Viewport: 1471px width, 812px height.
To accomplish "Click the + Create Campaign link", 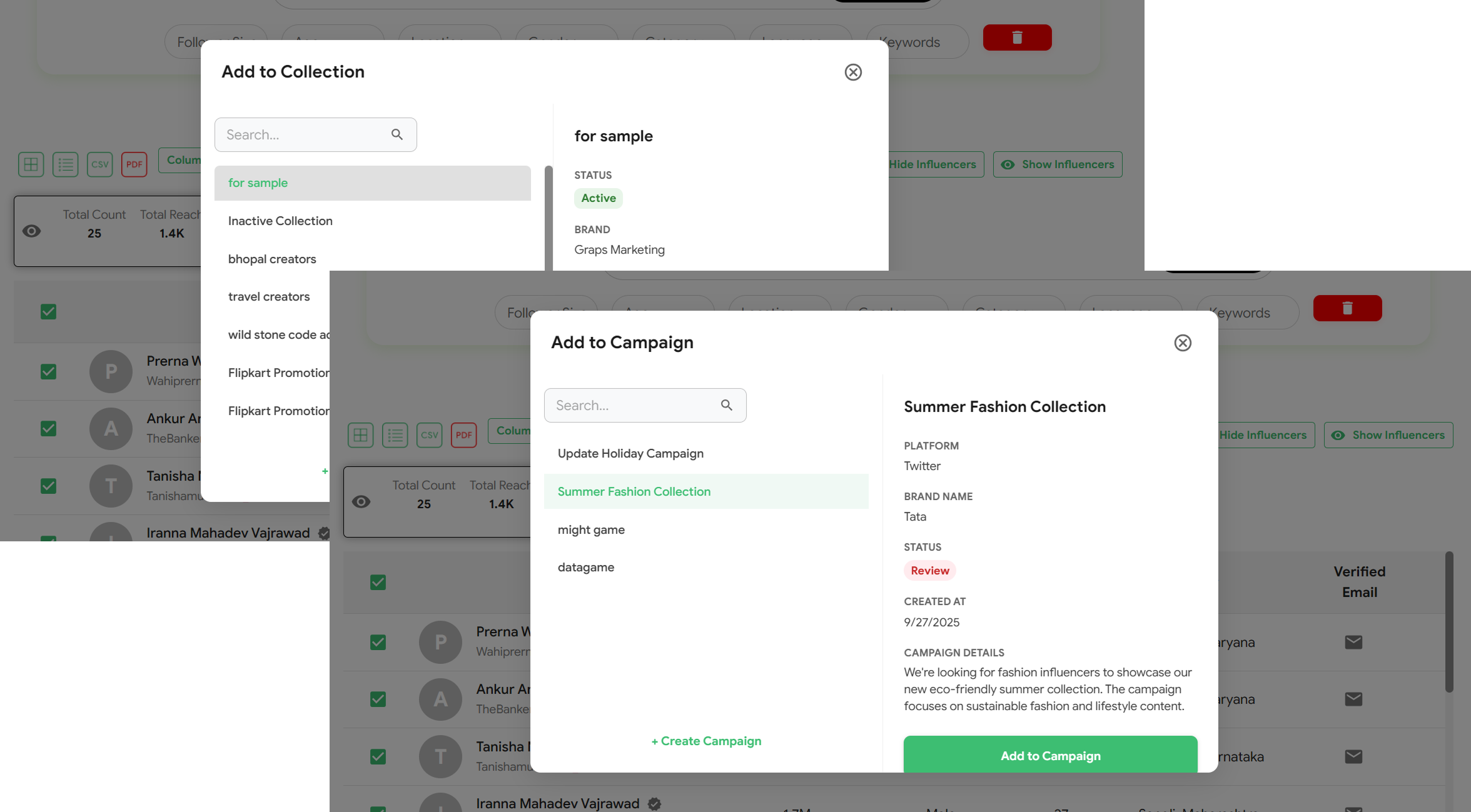I will (706, 741).
